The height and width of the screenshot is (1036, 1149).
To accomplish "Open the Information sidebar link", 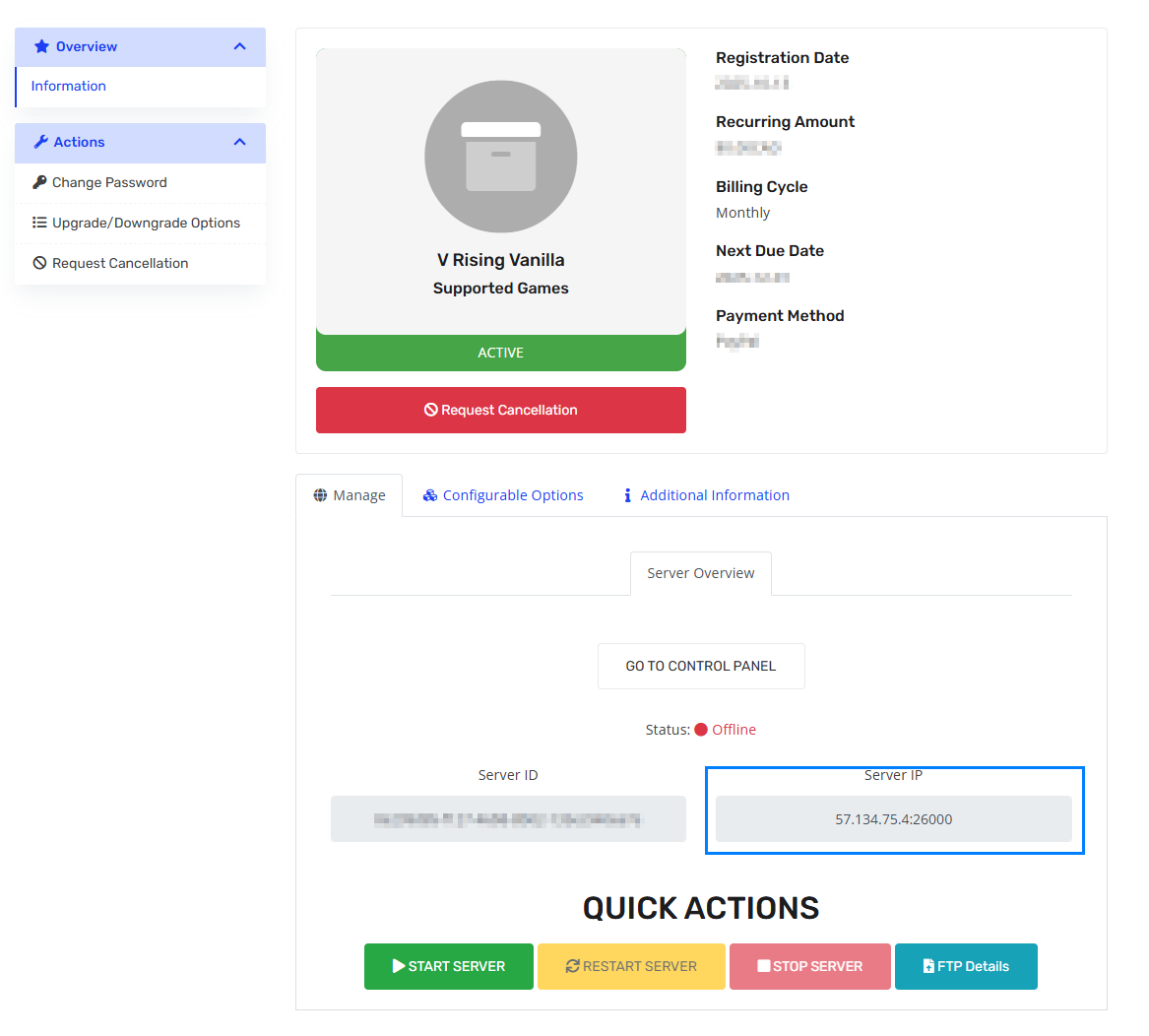I will coord(68,86).
